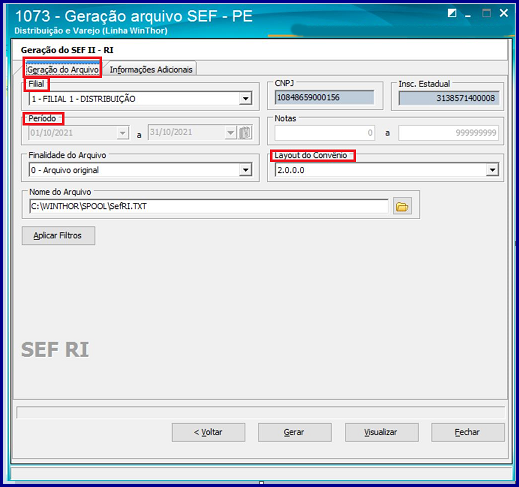The height and width of the screenshot is (487, 519).
Task: Click the Fechar button
Action: [x=468, y=432]
